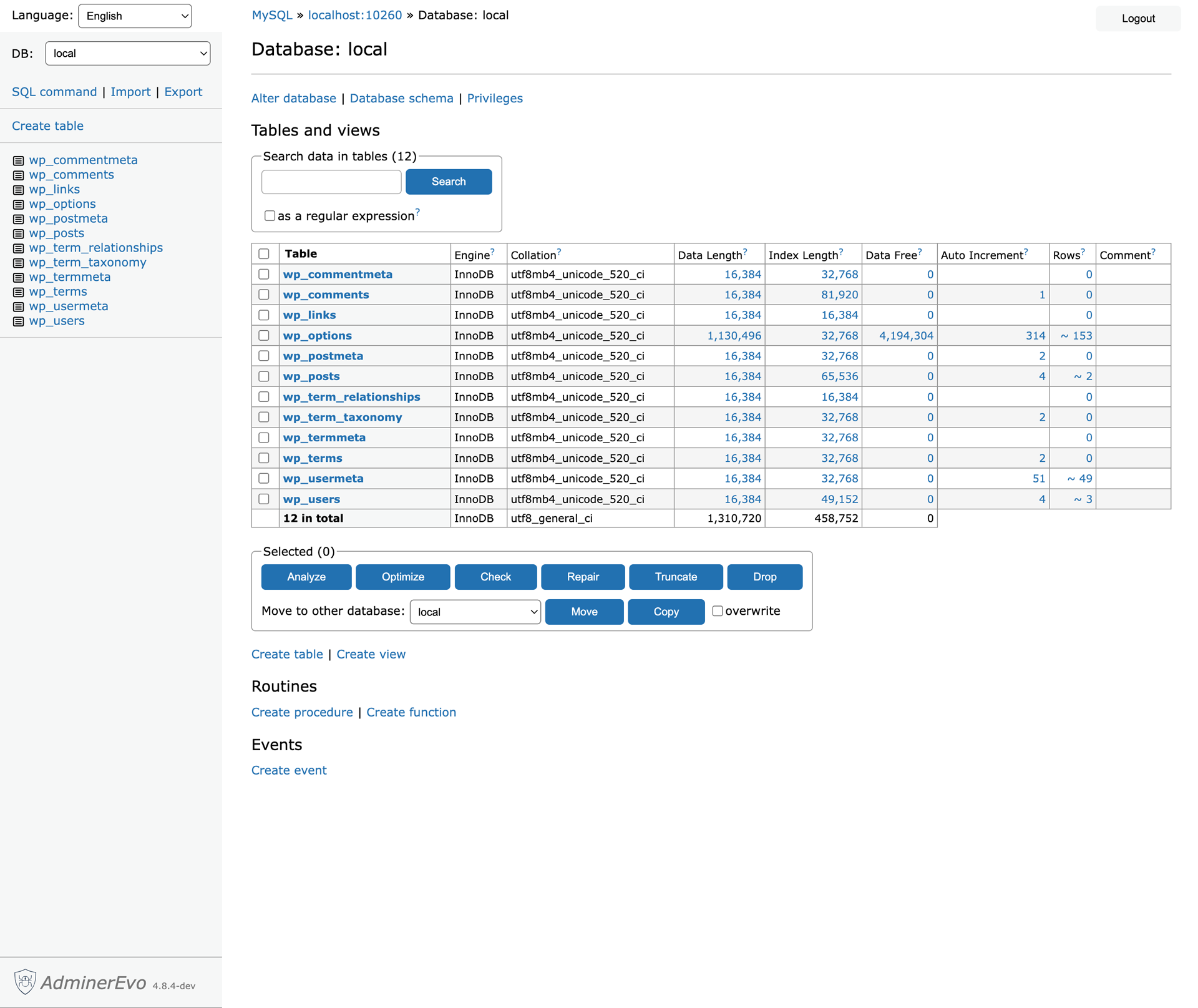
Task: Open Privileges link
Action: coord(495,98)
